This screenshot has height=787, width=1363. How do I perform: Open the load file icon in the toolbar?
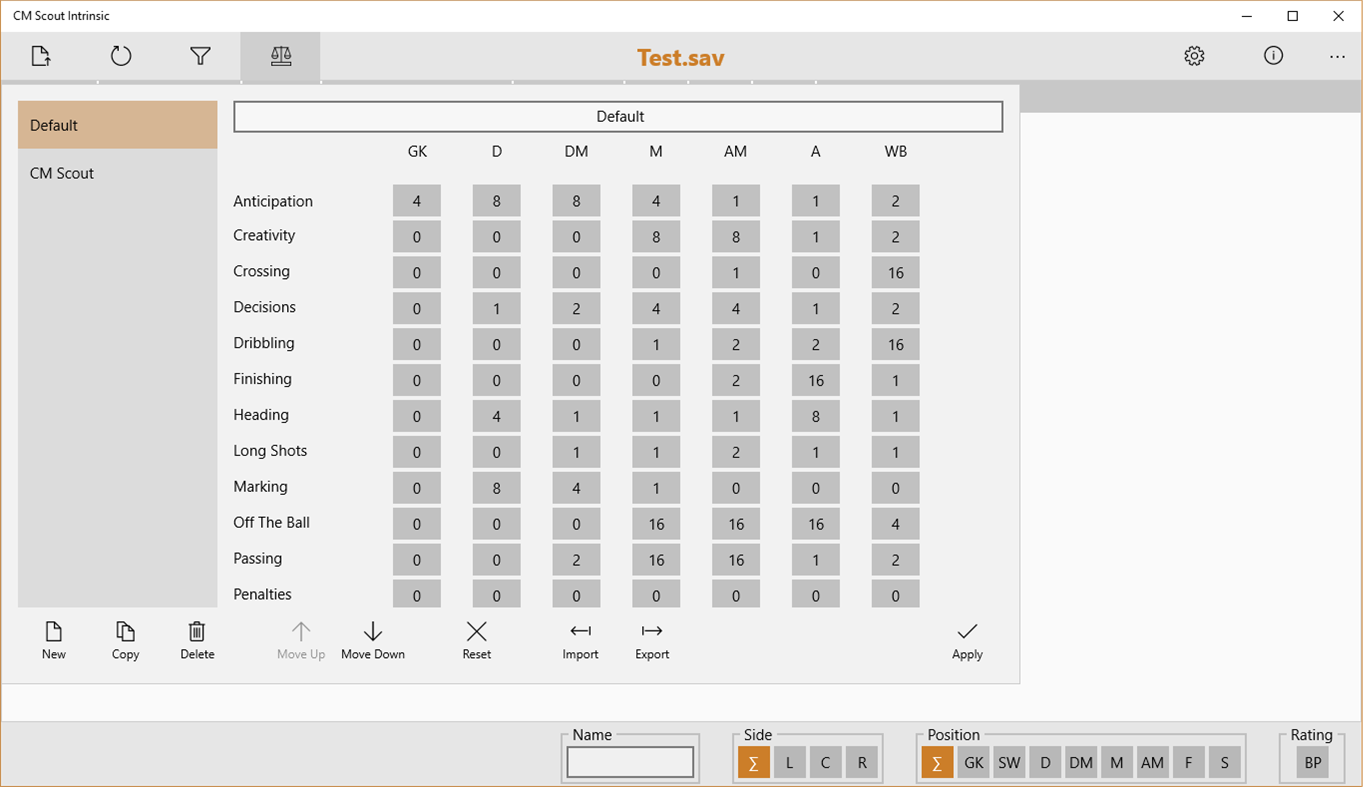pos(41,56)
